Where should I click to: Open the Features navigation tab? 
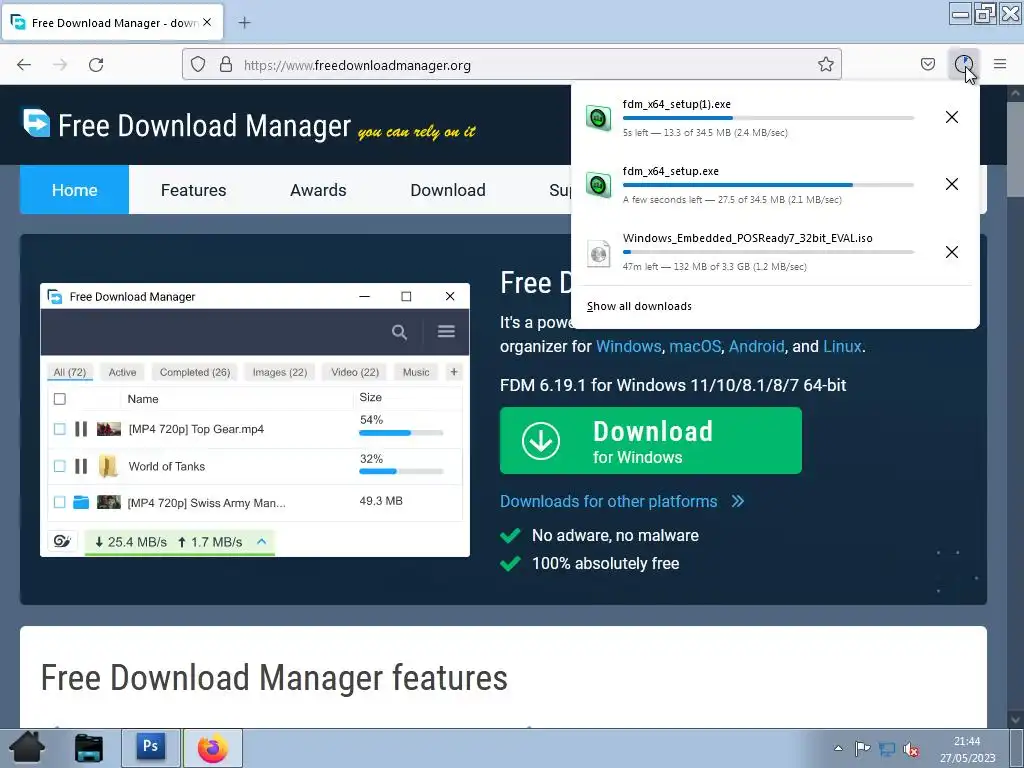[x=193, y=189]
